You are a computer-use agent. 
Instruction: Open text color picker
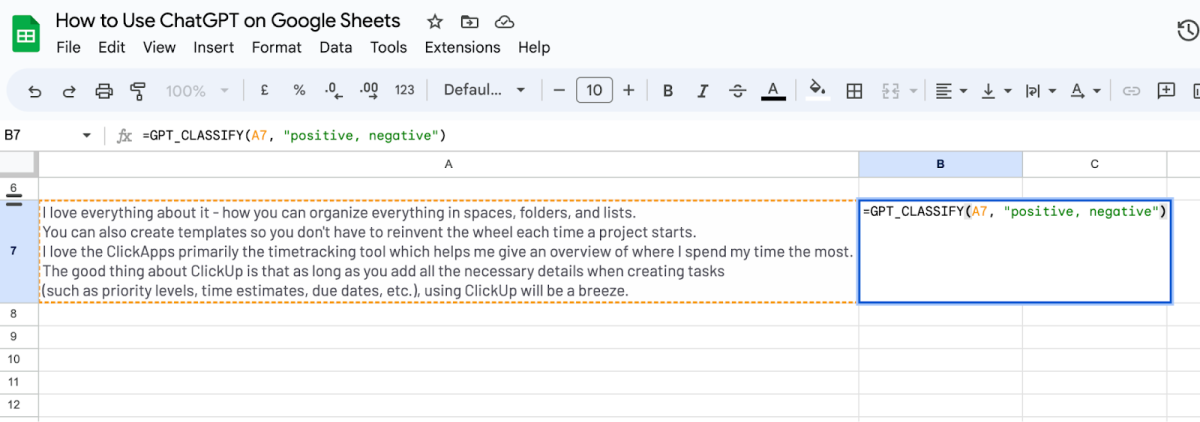772,90
